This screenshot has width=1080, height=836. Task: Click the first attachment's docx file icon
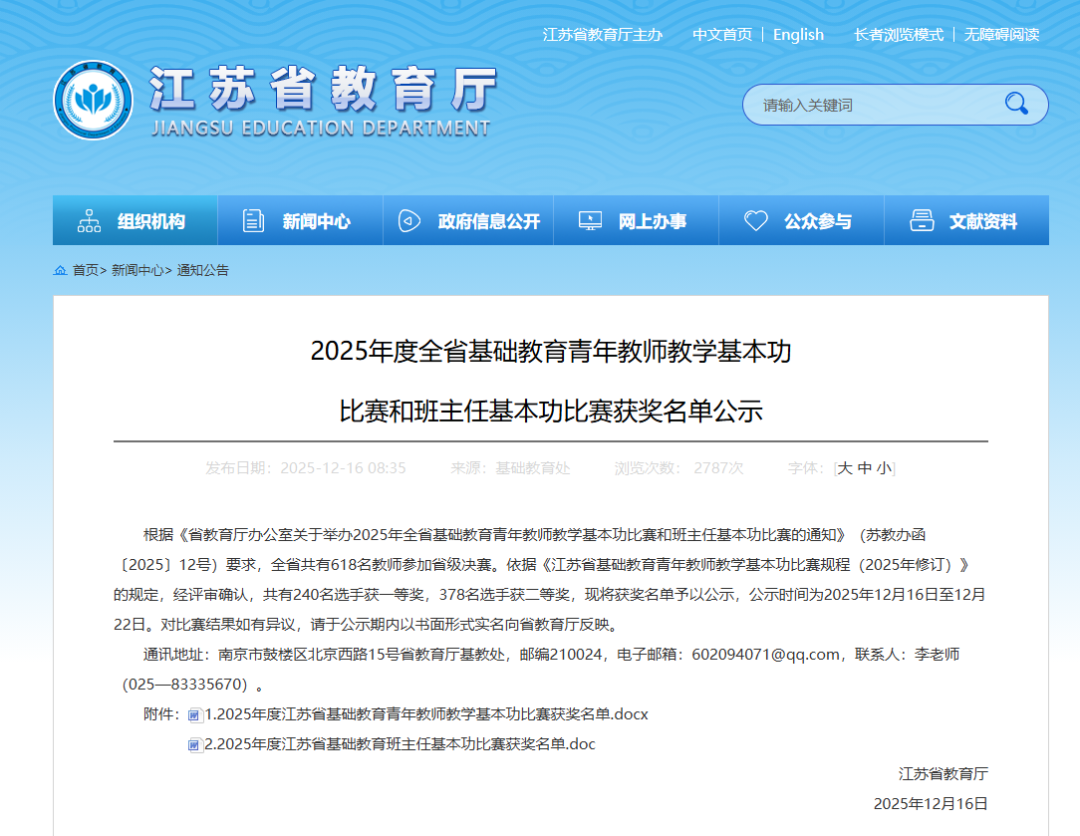pos(195,715)
